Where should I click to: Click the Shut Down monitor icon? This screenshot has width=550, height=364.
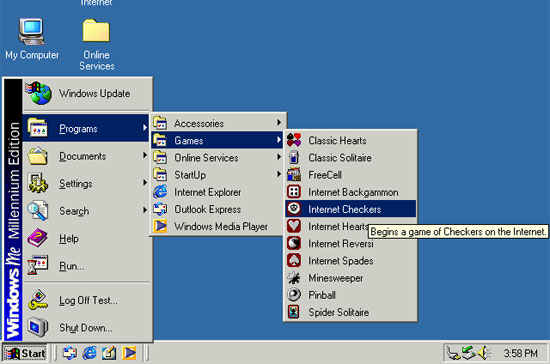click(38, 327)
